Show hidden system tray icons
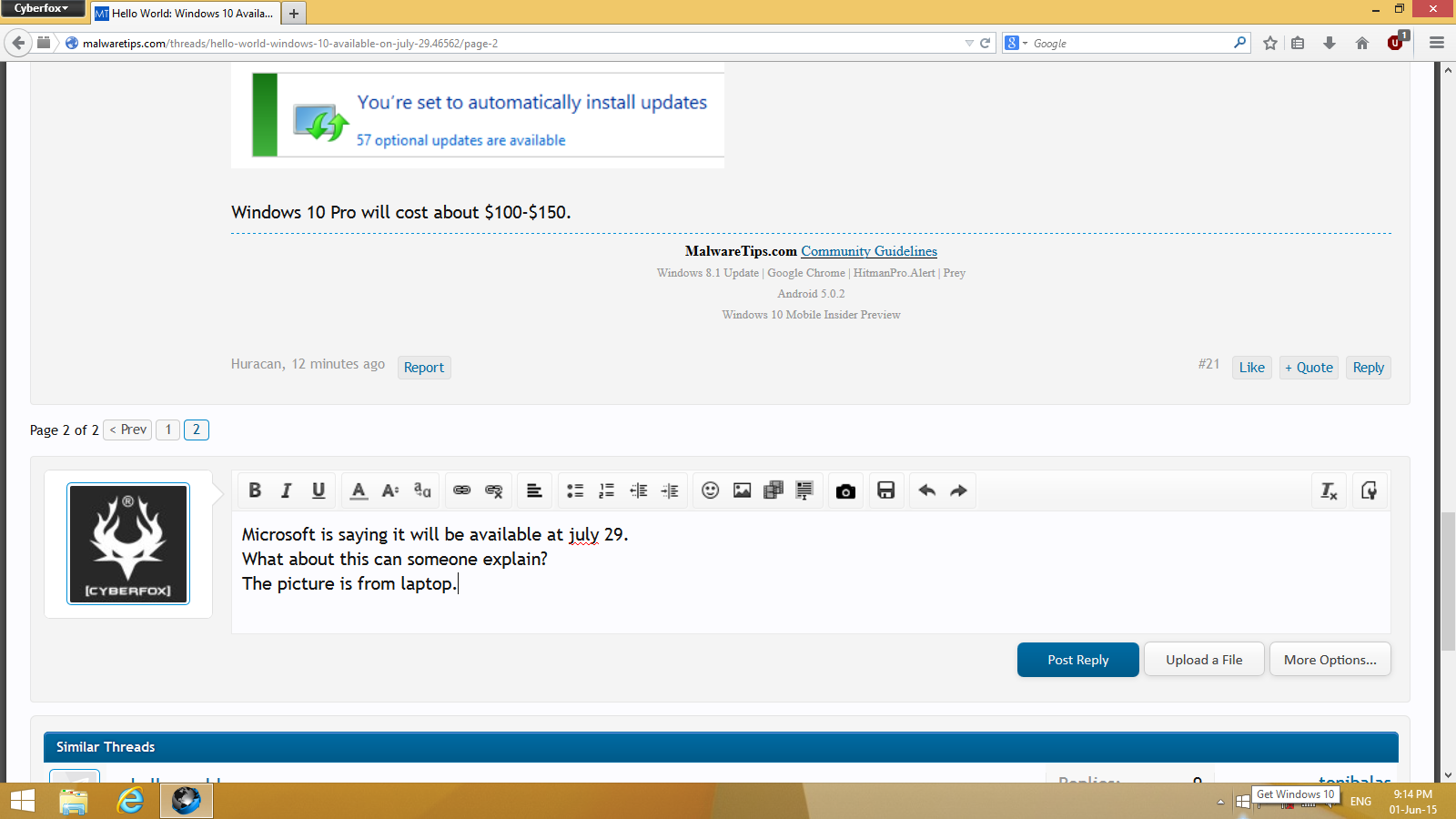Image resolution: width=1456 pixels, height=819 pixels. [1220, 802]
